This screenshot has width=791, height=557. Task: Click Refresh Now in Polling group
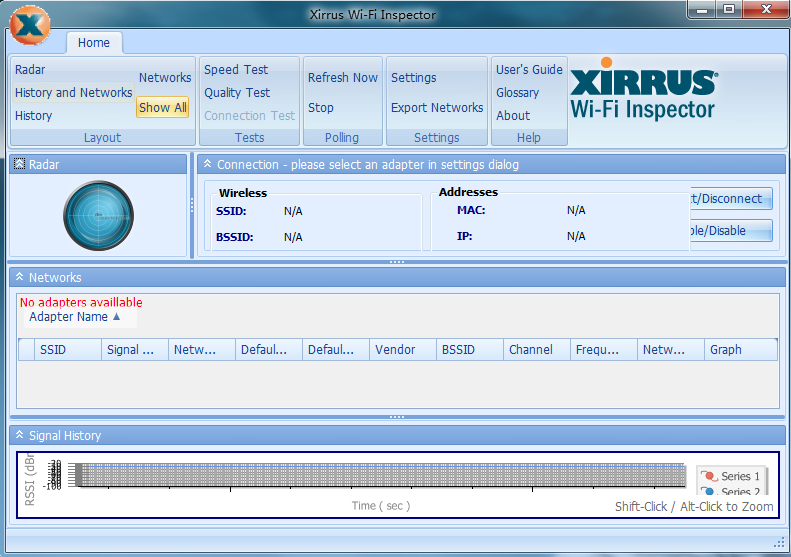(342, 78)
